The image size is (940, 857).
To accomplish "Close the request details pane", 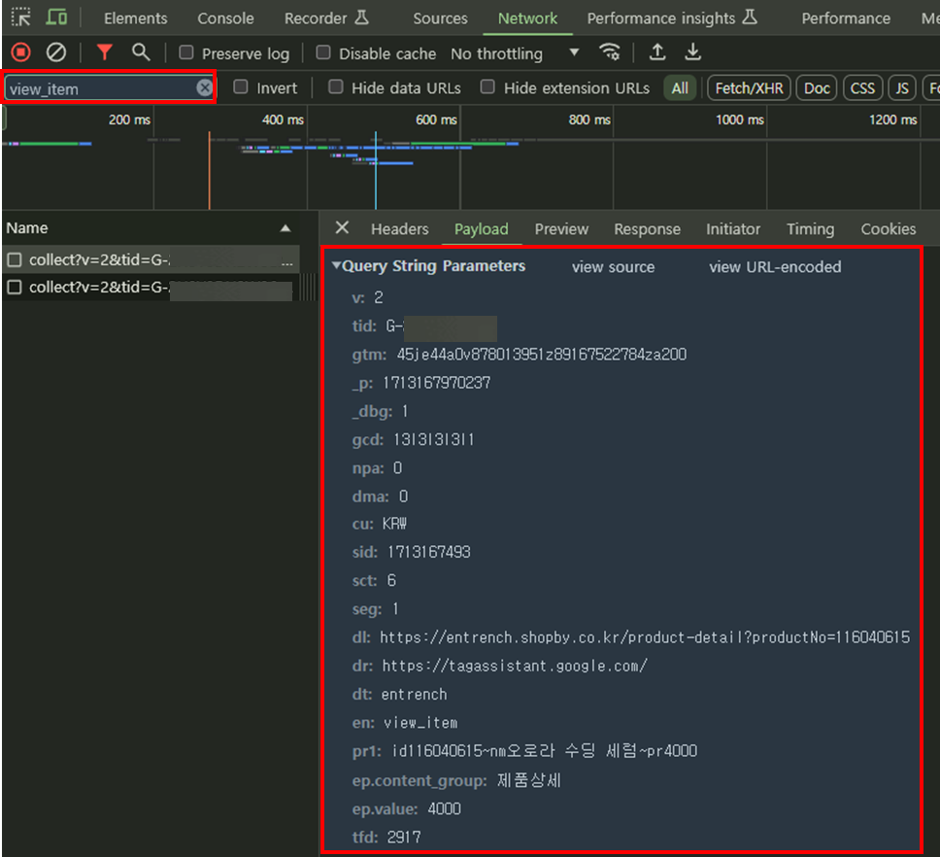I will click(342, 228).
